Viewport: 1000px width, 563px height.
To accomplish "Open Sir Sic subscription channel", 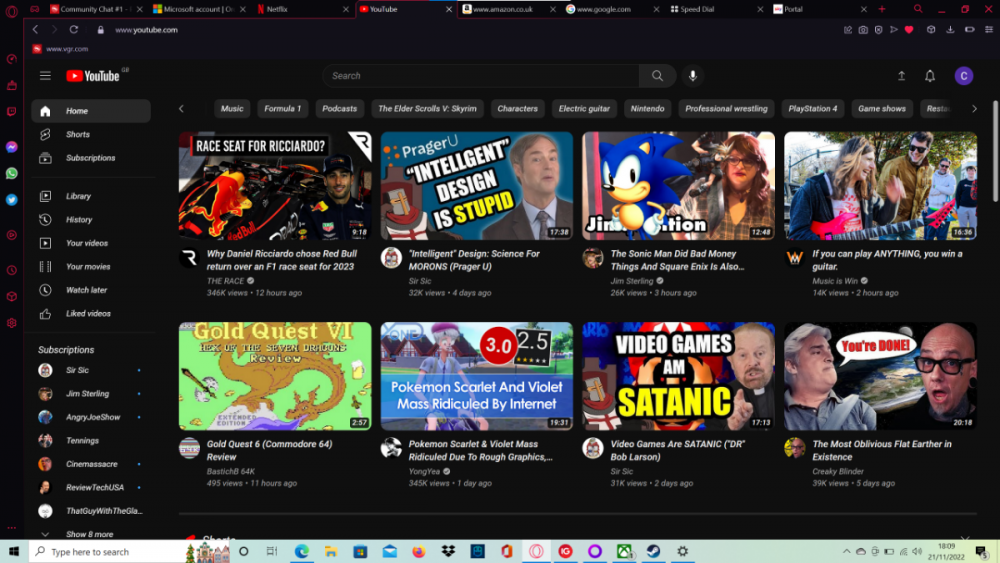I will coord(91,370).
